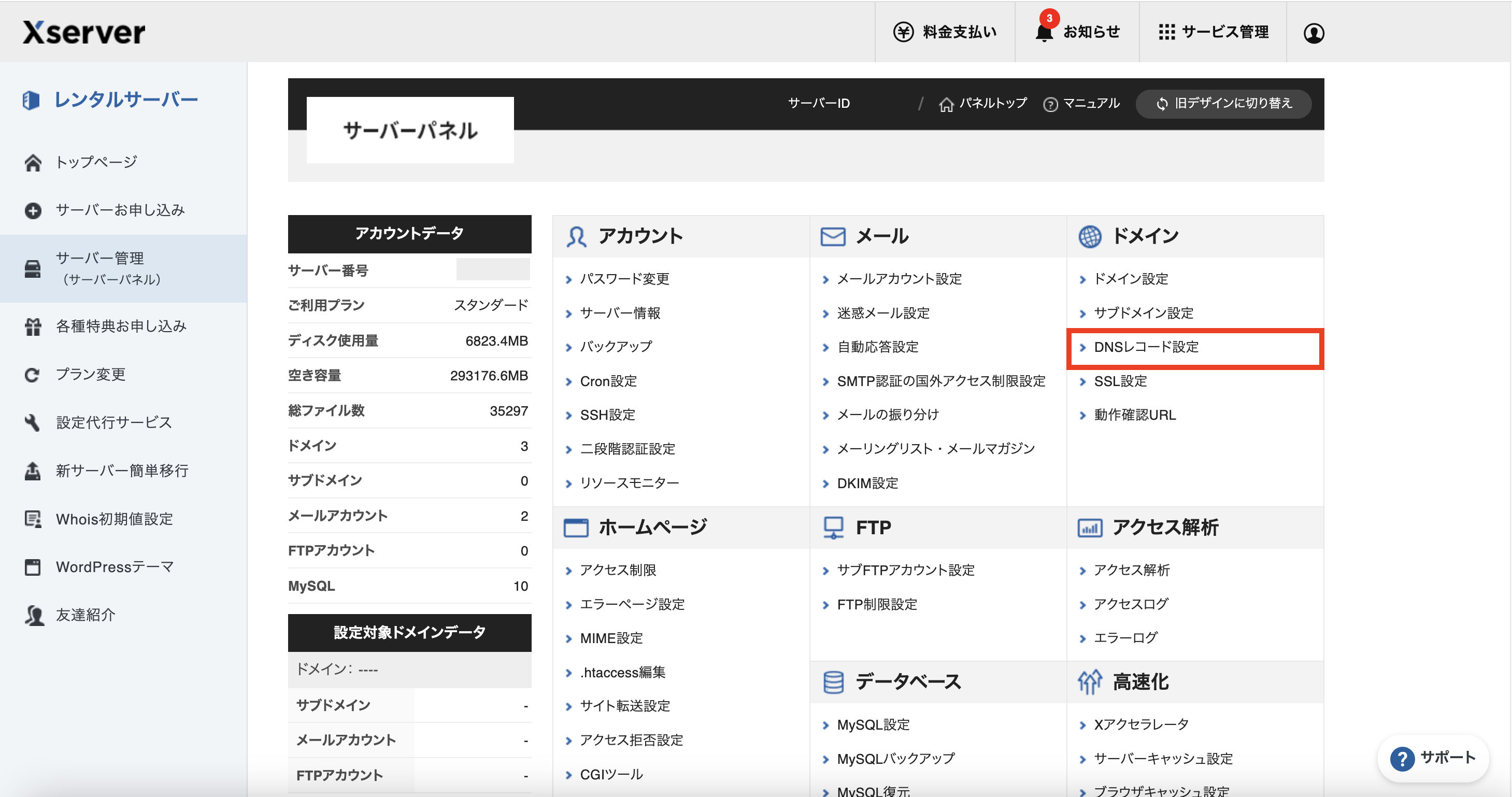Open WordPressテーマ in the sidebar
This screenshot has width=1512, height=797.
115,567
